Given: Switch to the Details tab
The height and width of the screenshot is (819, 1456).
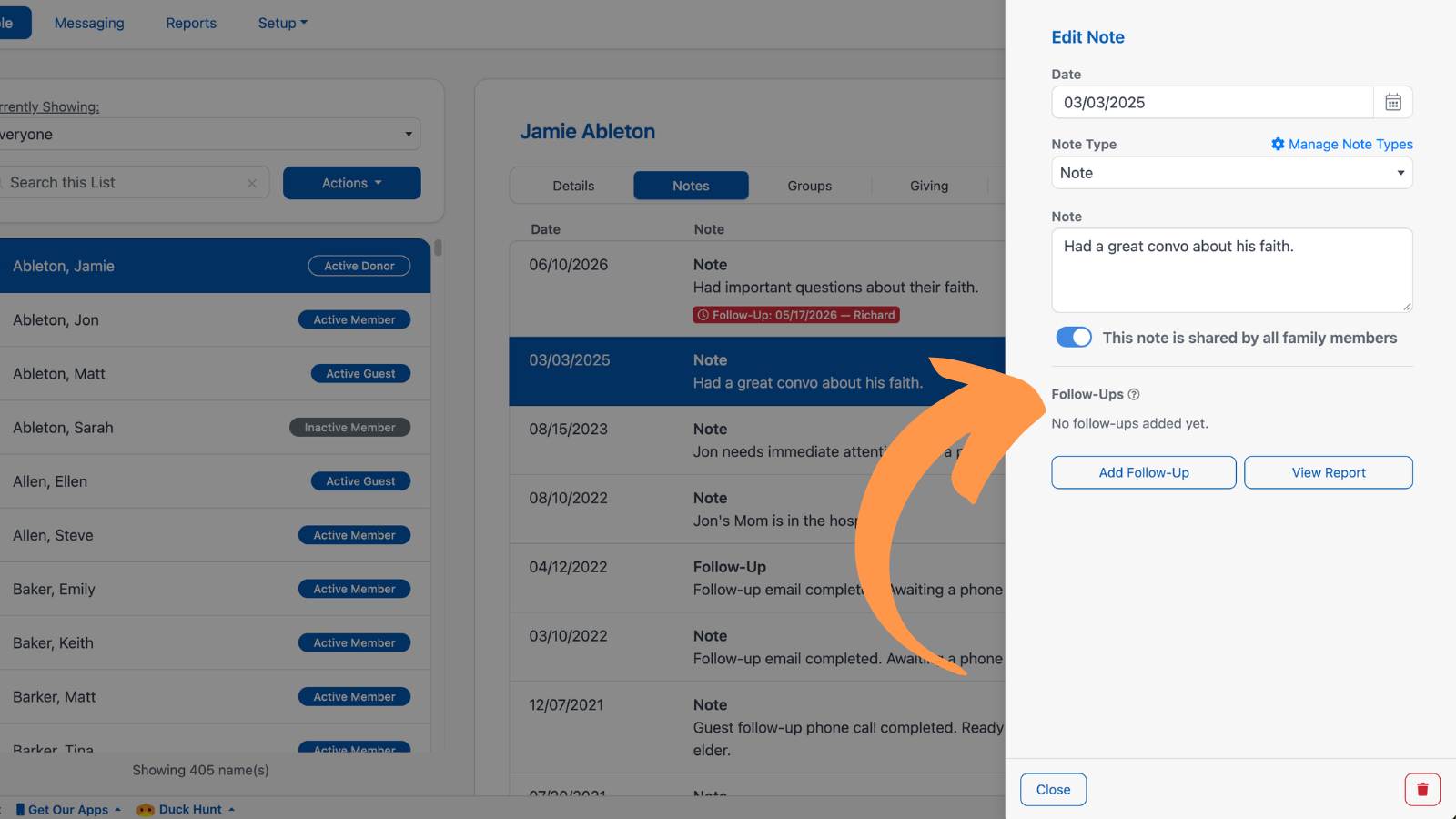Looking at the screenshot, I should pos(573,186).
